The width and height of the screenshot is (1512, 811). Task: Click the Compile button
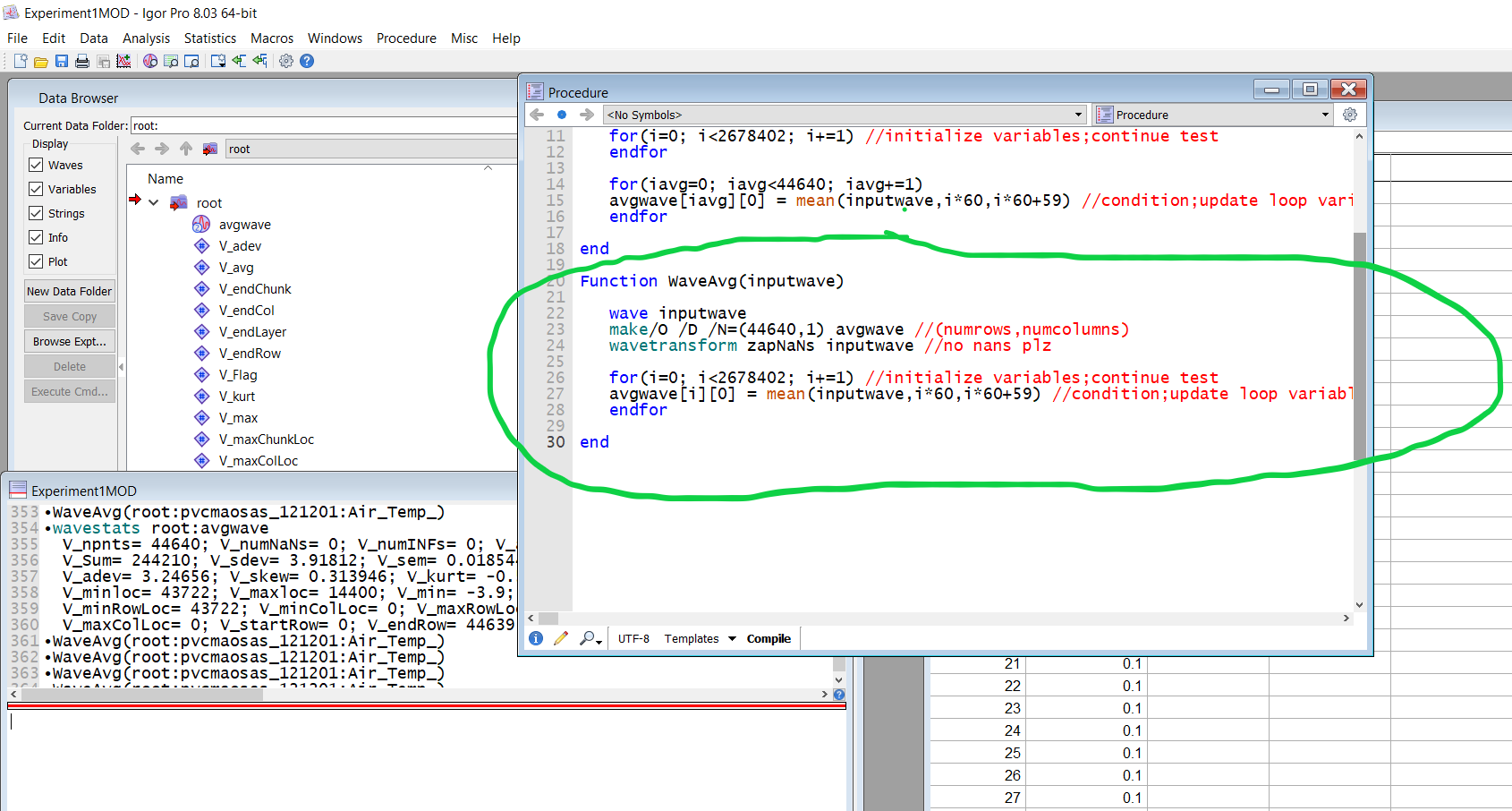pos(768,638)
